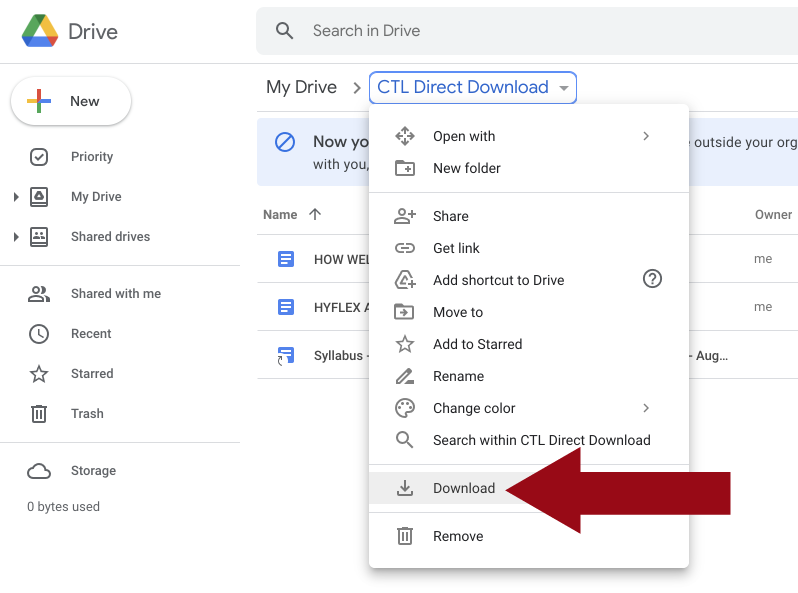798x593 pixels.
Task: Open Storage in the sidebar
Action: click(x=93, y=471)
